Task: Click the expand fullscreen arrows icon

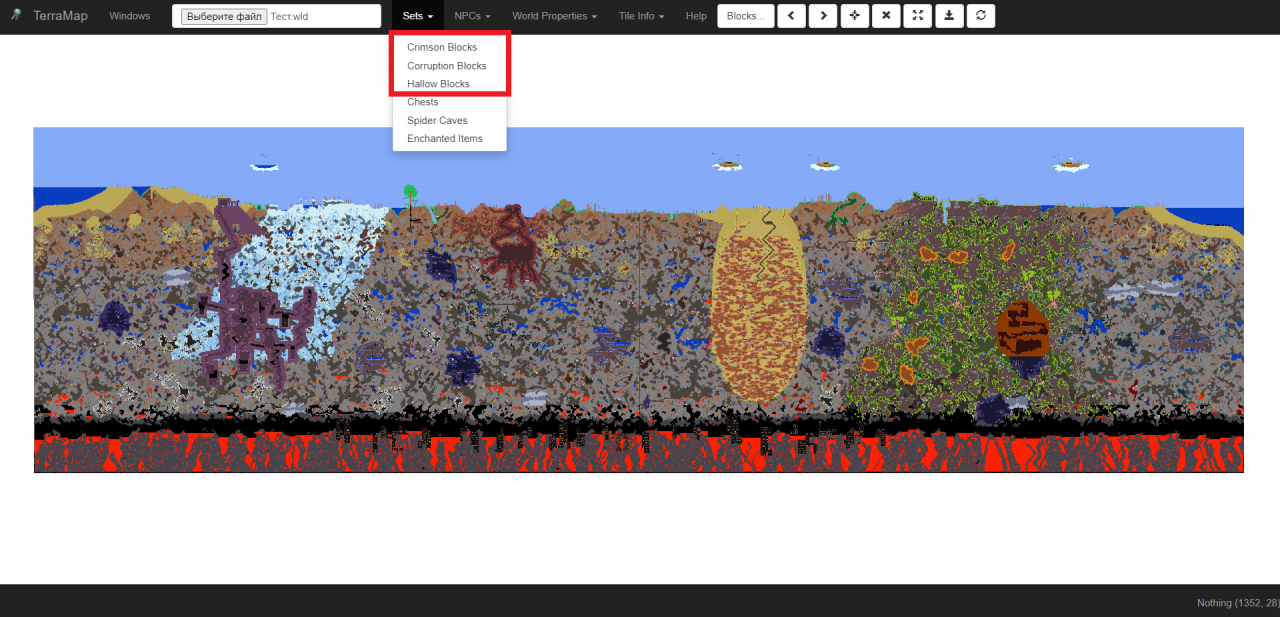Action: 917,16
